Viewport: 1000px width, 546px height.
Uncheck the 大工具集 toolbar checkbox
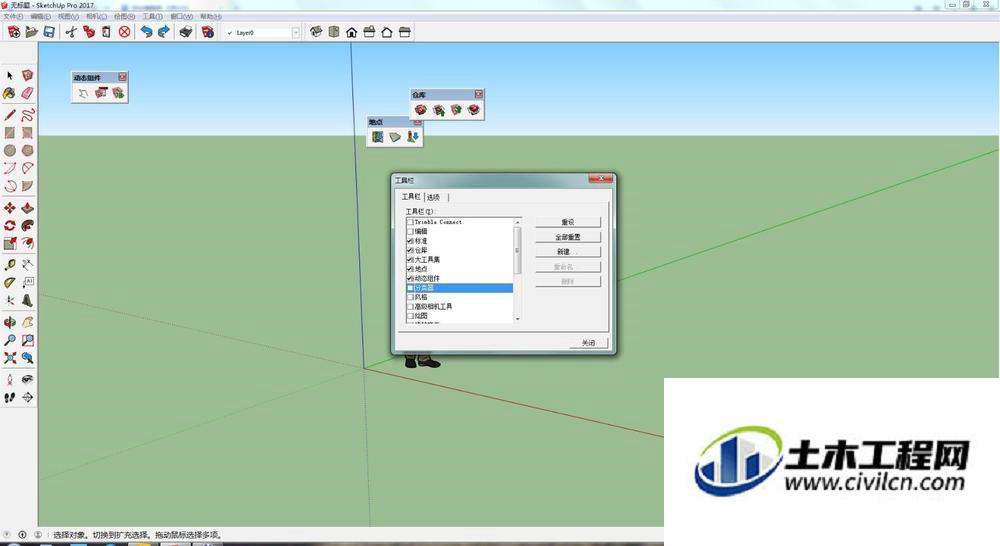(410, 260)
